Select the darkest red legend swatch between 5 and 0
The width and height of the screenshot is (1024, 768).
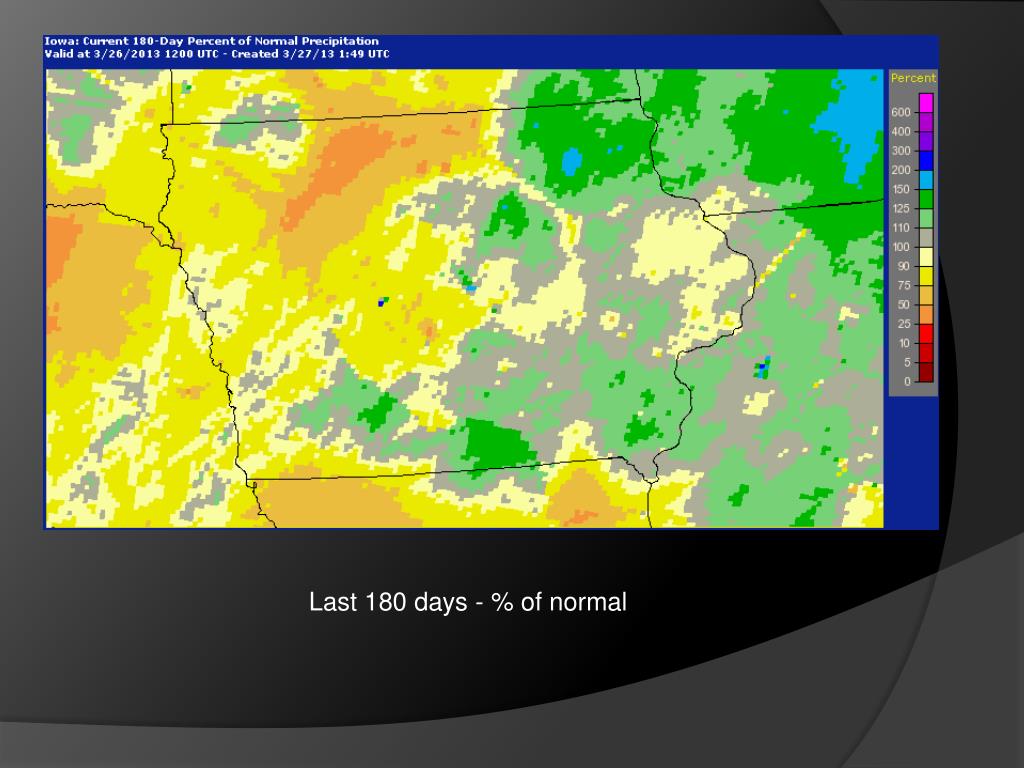coord(926,372)
